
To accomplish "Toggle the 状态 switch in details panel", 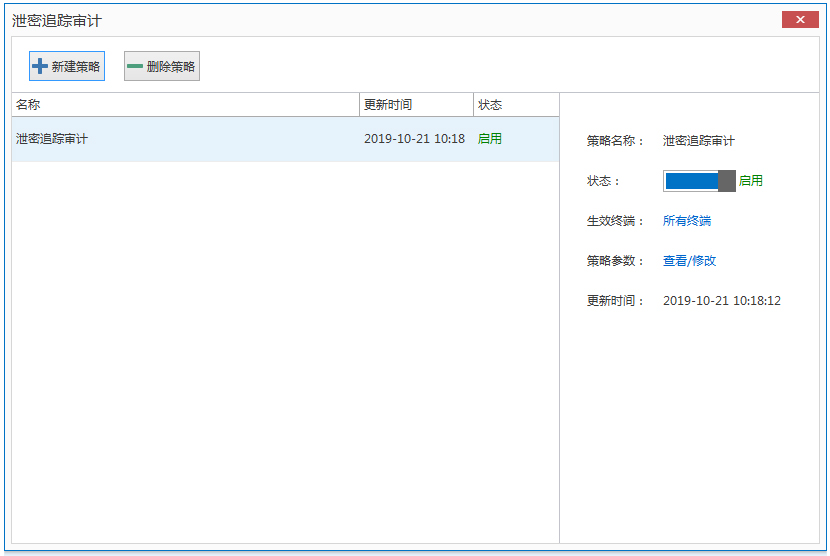I will click(x=699, y=181).
